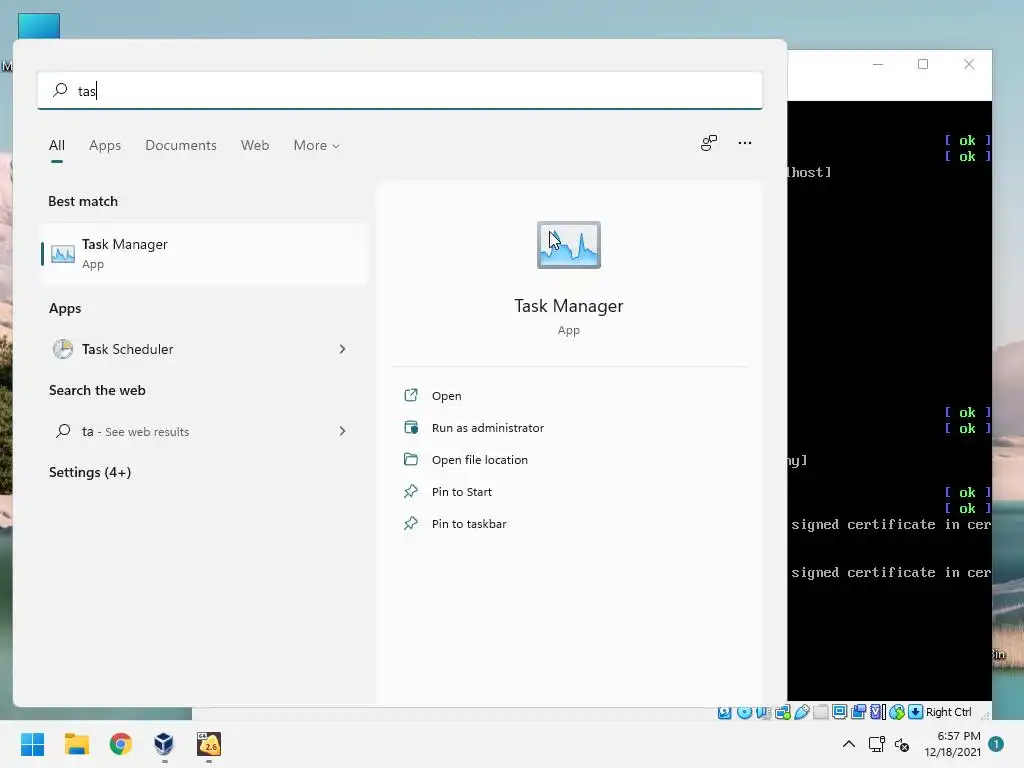Choose Pin to Start
The width and height of the screenshot is (1024, 768).
coord(462,492)
